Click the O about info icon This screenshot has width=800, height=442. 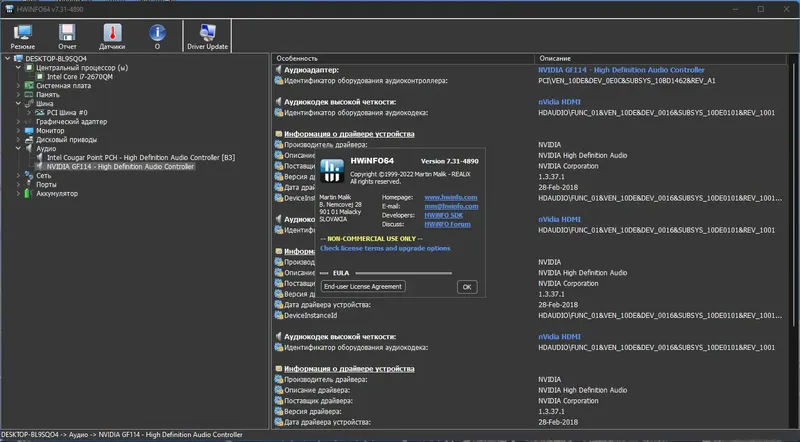pos(157,33)
